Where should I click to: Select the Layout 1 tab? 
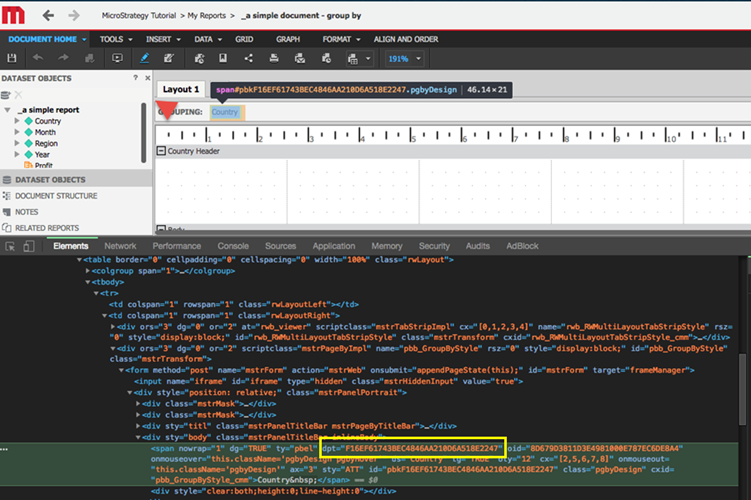pos(181,89)
